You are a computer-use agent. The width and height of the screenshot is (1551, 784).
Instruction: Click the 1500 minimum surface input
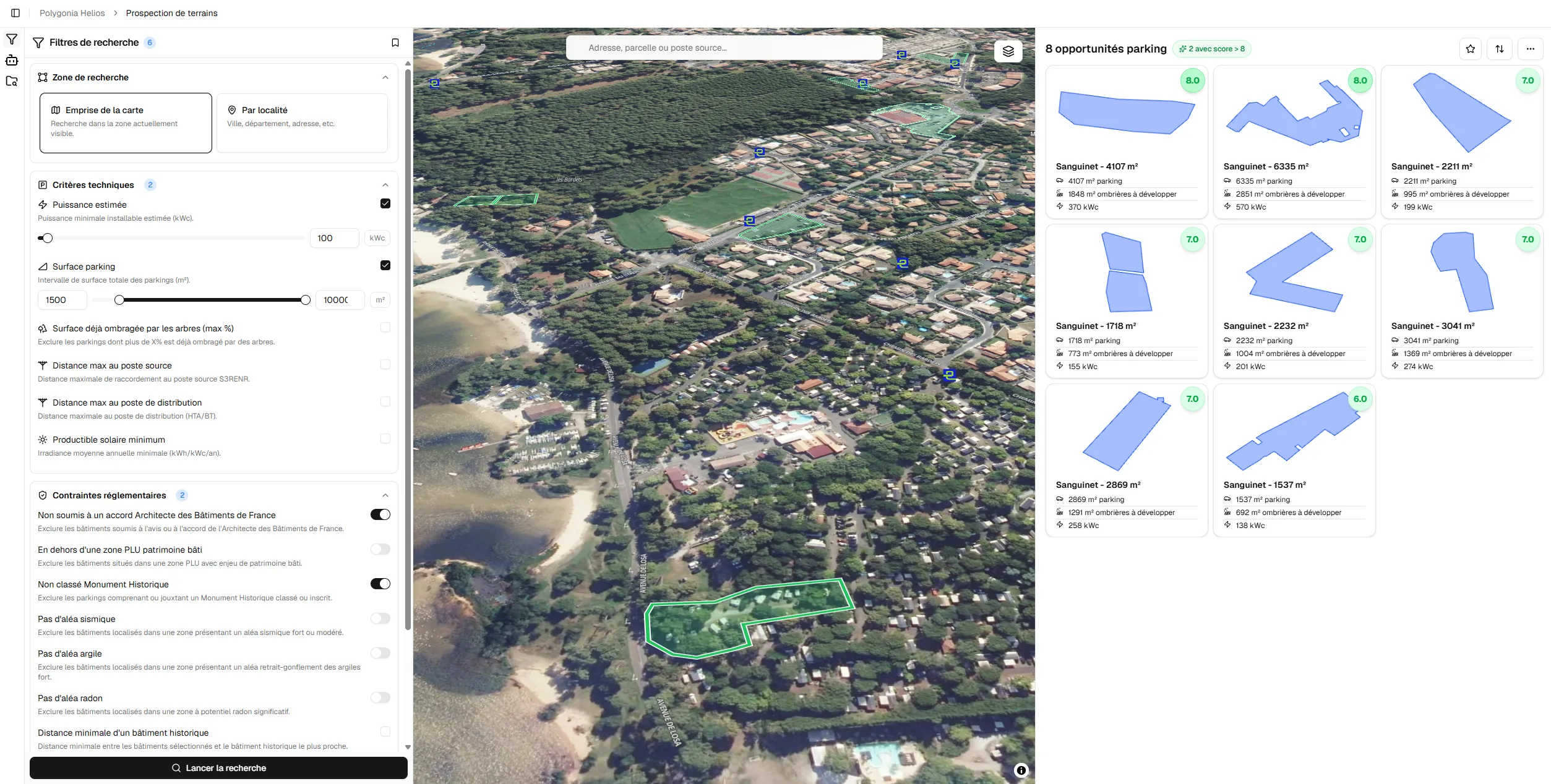62,300
